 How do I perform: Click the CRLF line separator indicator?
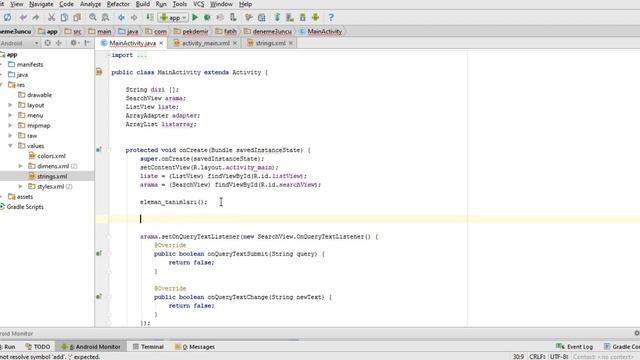[x=537, y=357]
